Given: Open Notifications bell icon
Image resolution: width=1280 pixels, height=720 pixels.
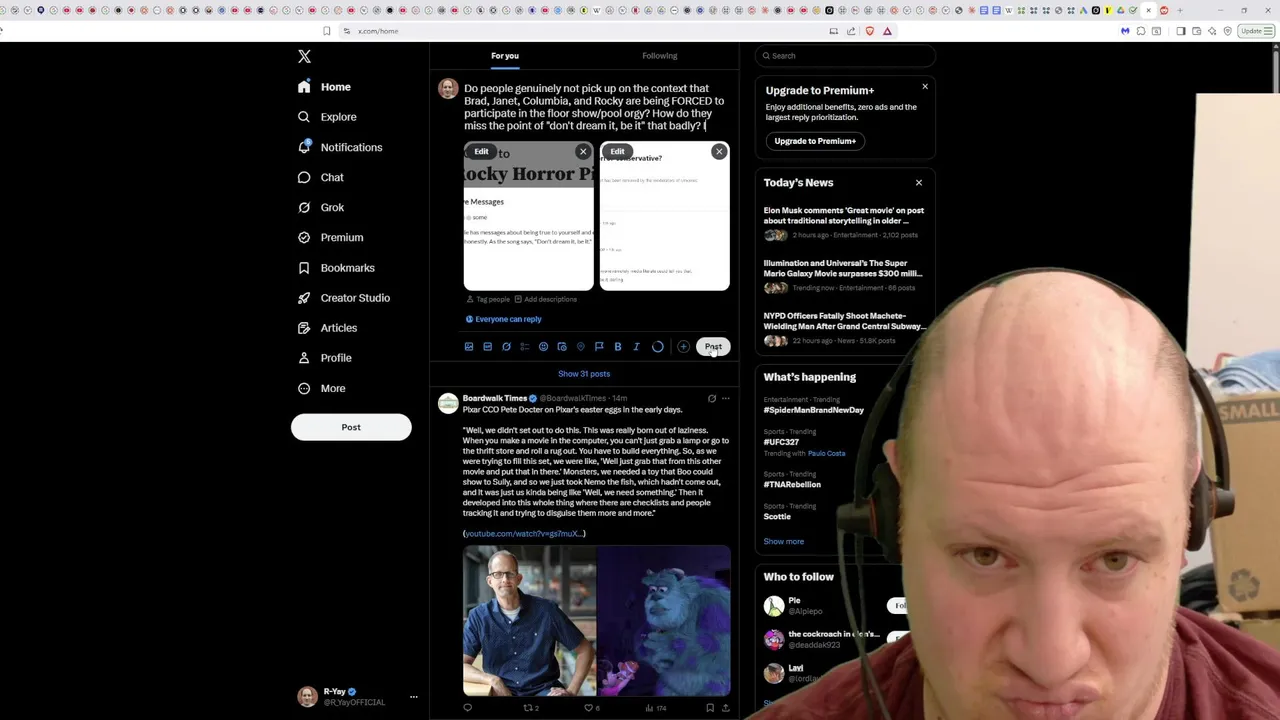Looking at the screenshot, I should (x=304, y=147).
